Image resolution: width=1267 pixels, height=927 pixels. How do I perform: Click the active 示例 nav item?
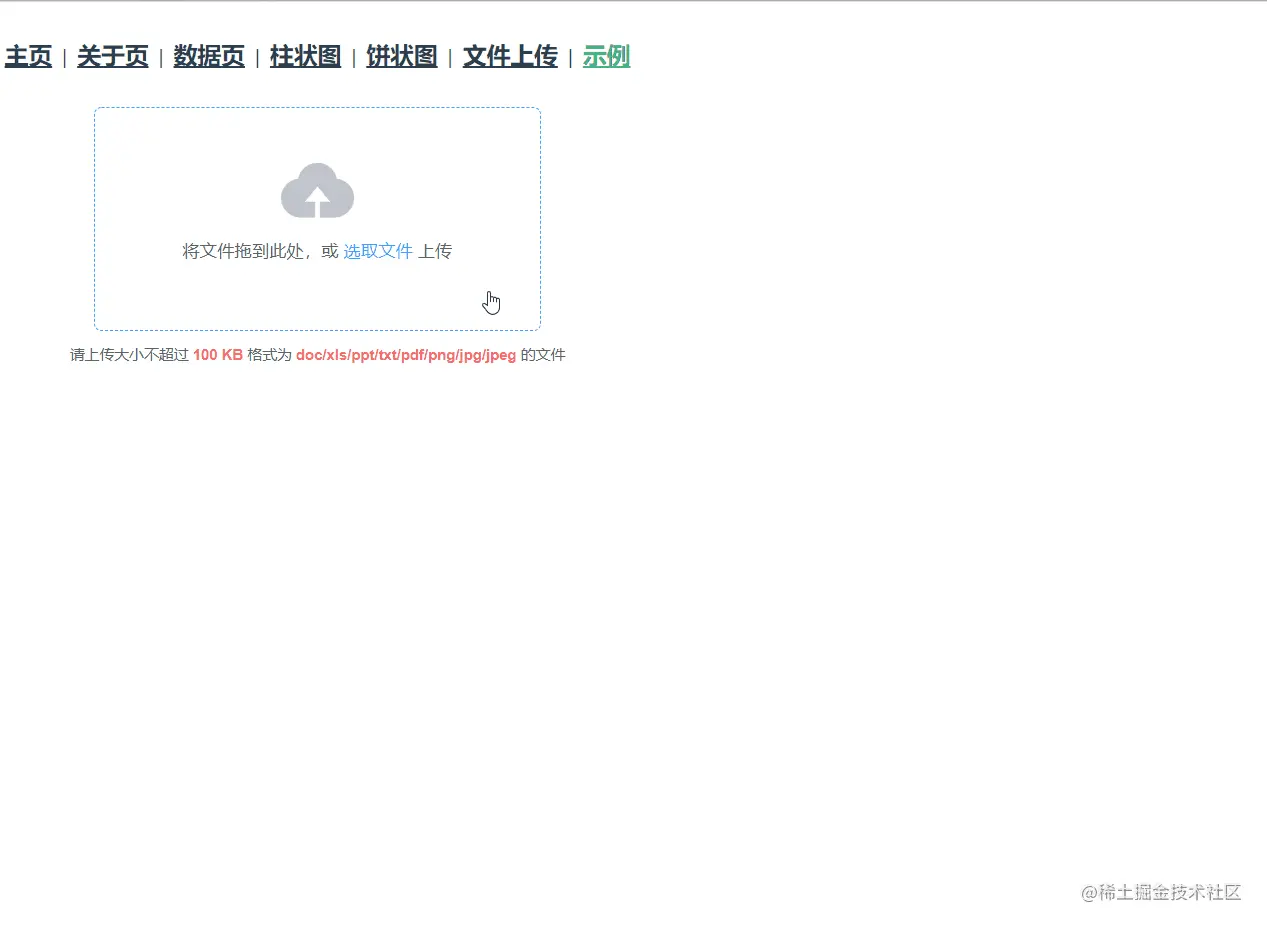pyautogui.click(x=605, y=57)
